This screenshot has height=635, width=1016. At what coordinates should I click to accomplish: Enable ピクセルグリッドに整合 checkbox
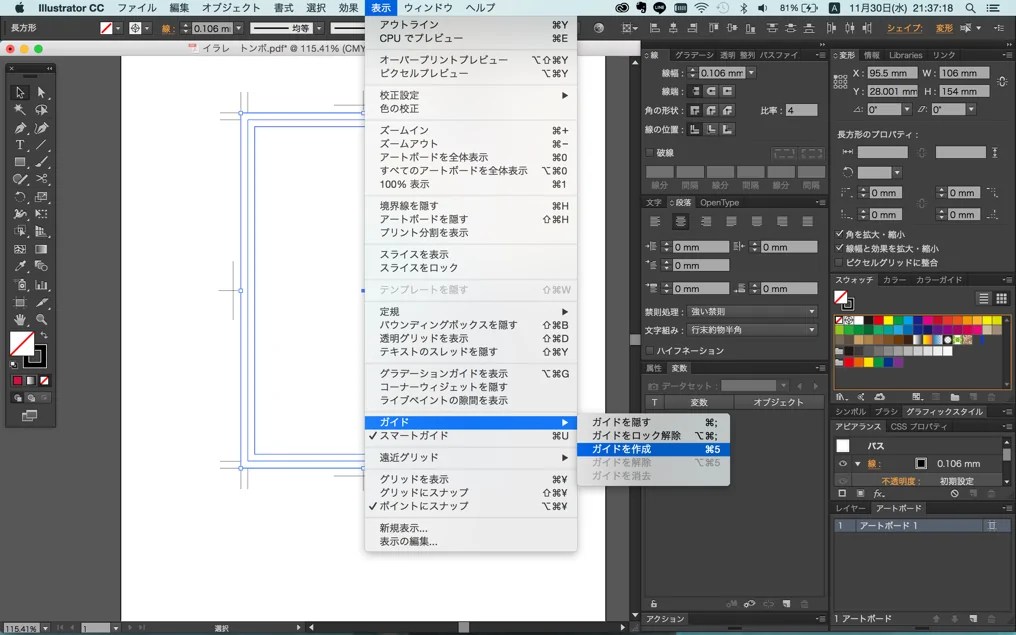840,262
